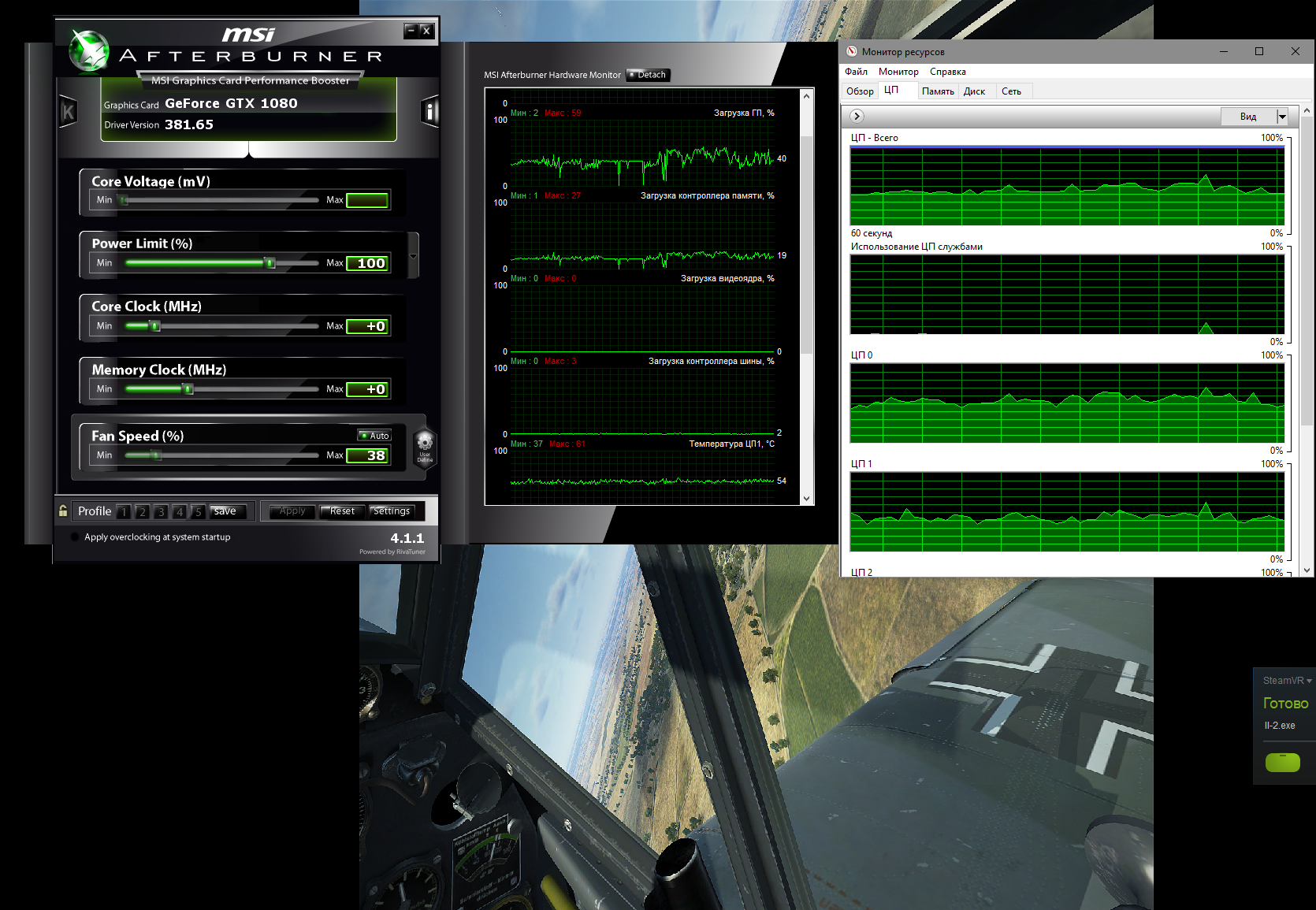
Task: Click the Memory Clock value field +0
Action: (367, 389)
